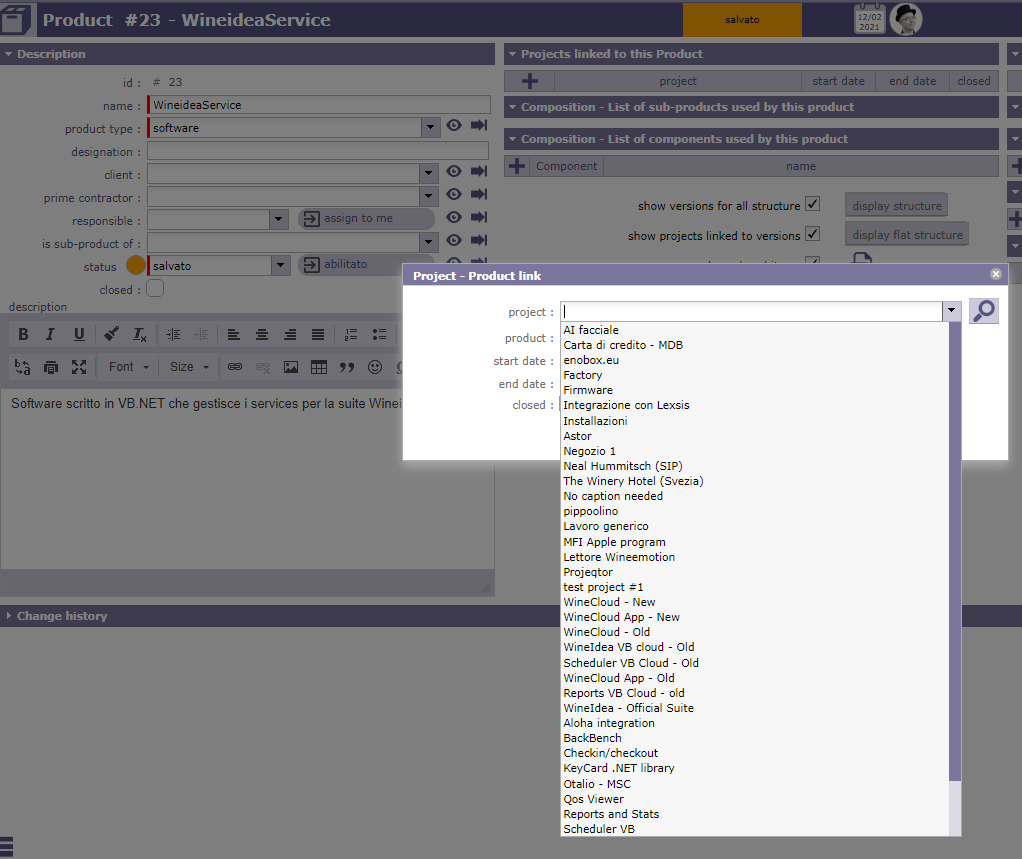Uncheck show projects linked to versions
The width and height of the screenshot is (1022, 859).
click(x=812, y=235)
